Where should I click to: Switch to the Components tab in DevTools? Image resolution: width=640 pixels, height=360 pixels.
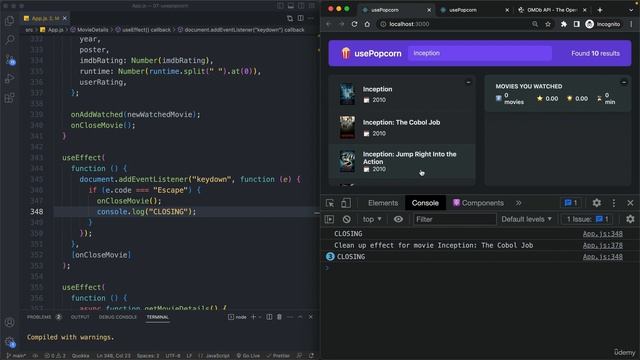coord(478,203)
